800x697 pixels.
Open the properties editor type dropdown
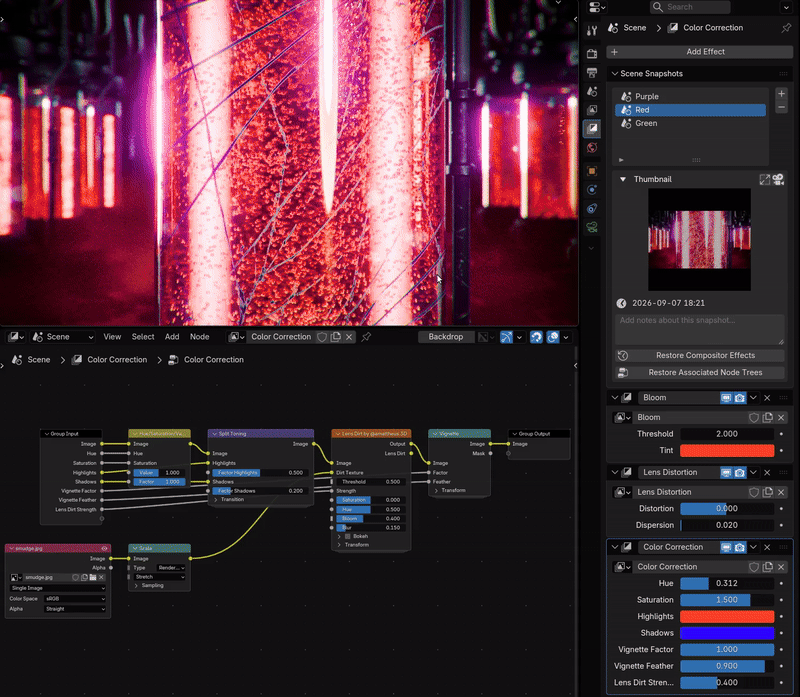coord(597,7)
